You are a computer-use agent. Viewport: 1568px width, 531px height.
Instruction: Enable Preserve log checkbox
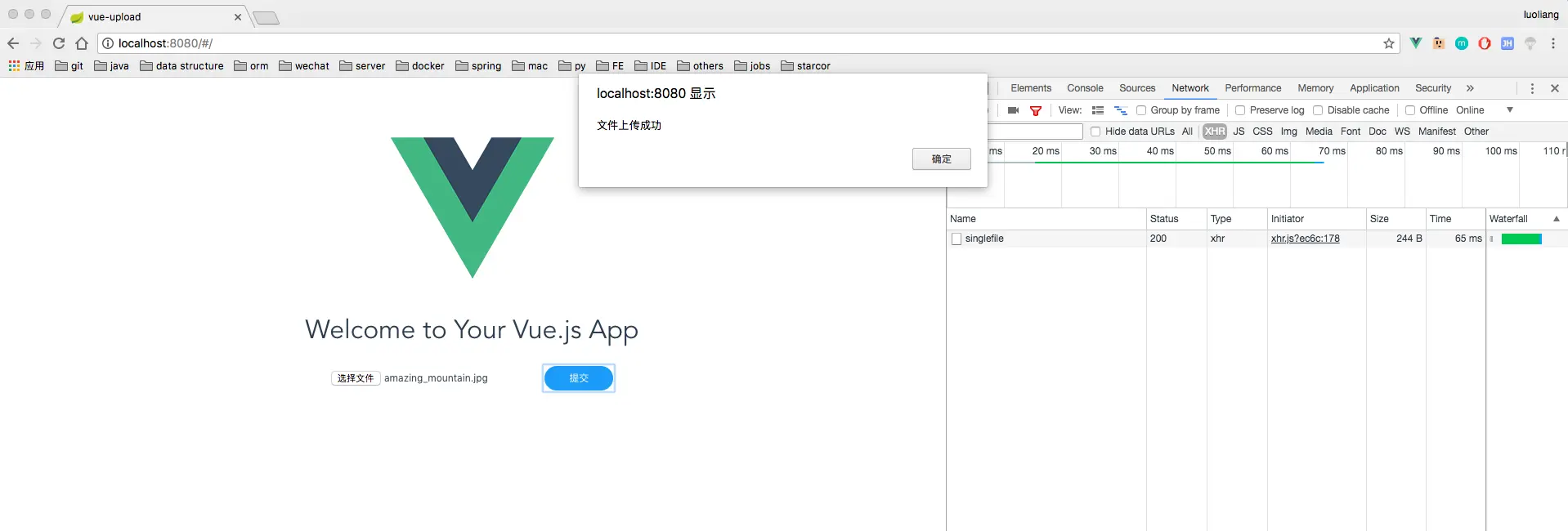1240,110
